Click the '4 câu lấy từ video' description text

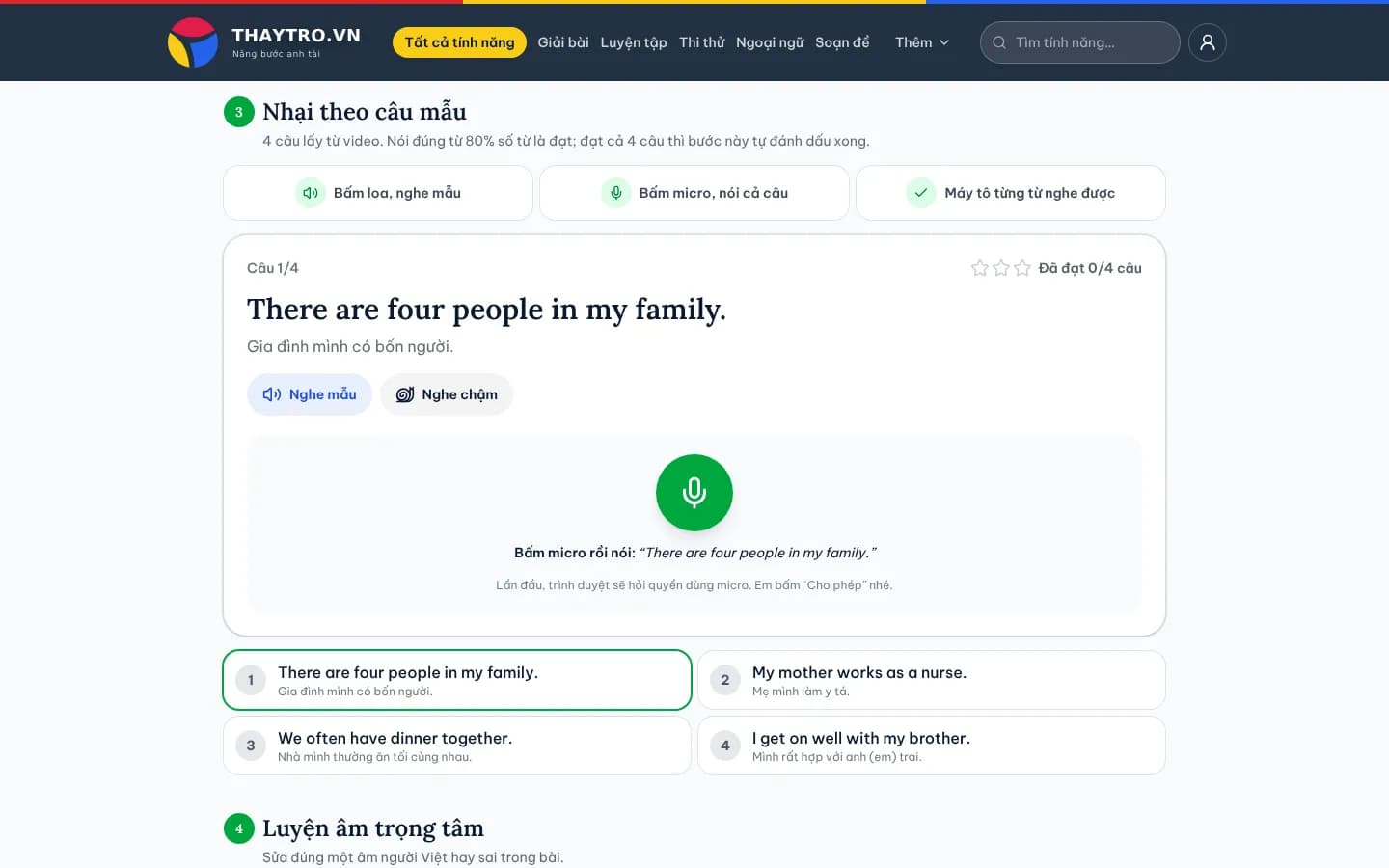point(566,141)
